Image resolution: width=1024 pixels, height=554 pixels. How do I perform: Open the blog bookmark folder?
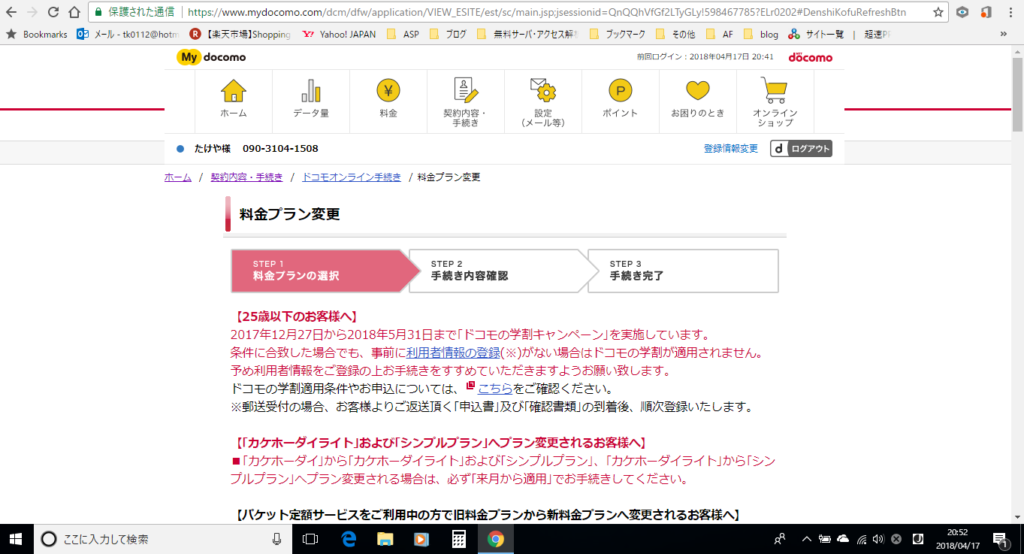(761, 34)
